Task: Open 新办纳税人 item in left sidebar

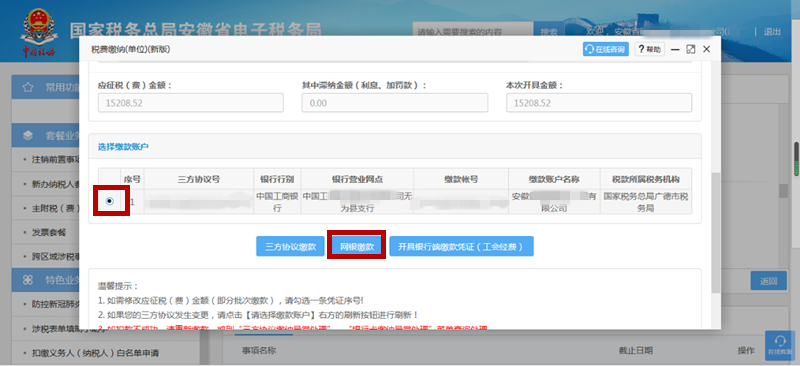Action: click(x=55, y=184)
